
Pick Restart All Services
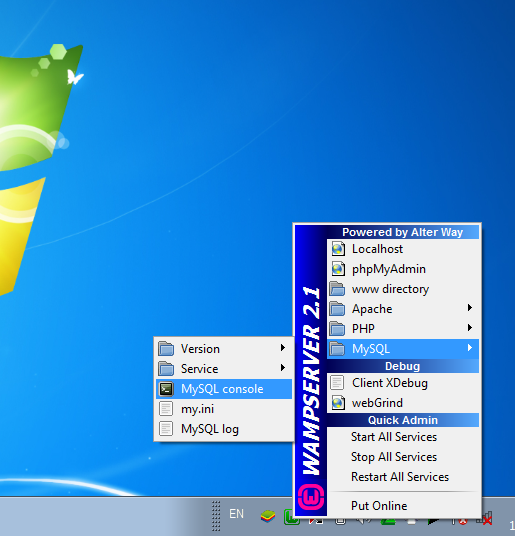(x=403, y=477)
